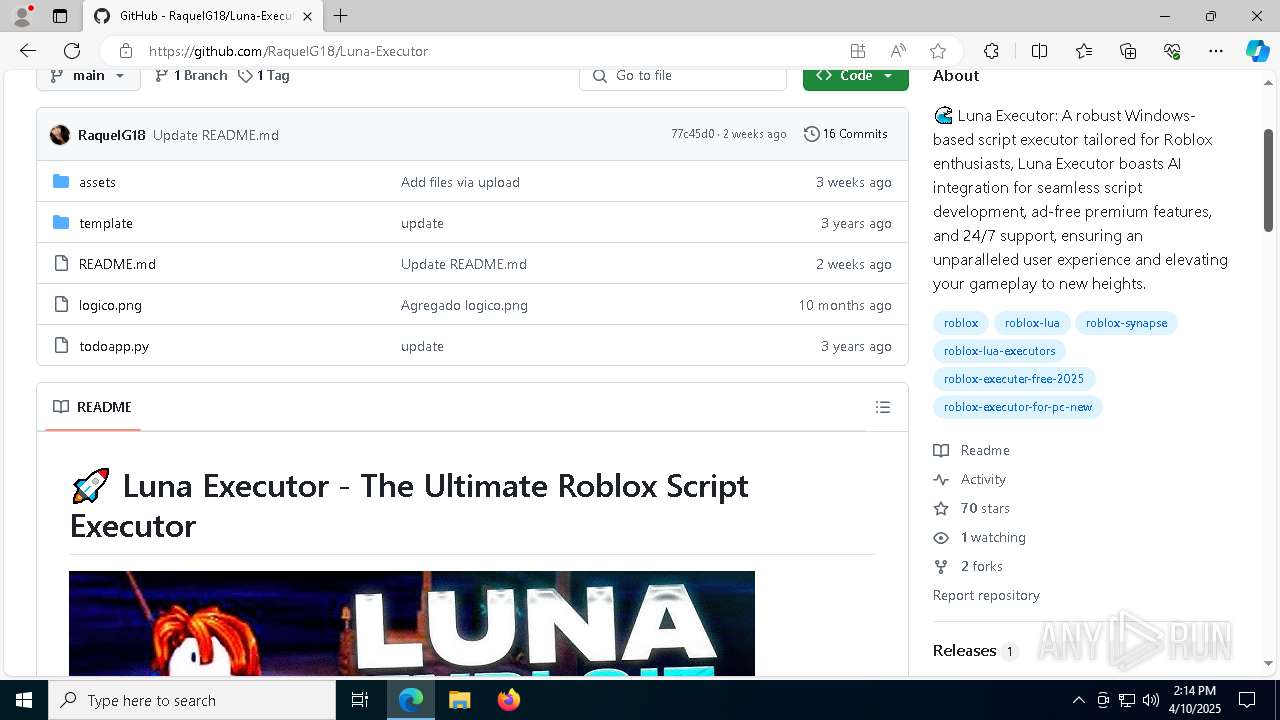Viewport: 1280px width, 720px height.
Task: Select the roblox-executor-for-pc-new topic tag
Action: coord(1018,407)
